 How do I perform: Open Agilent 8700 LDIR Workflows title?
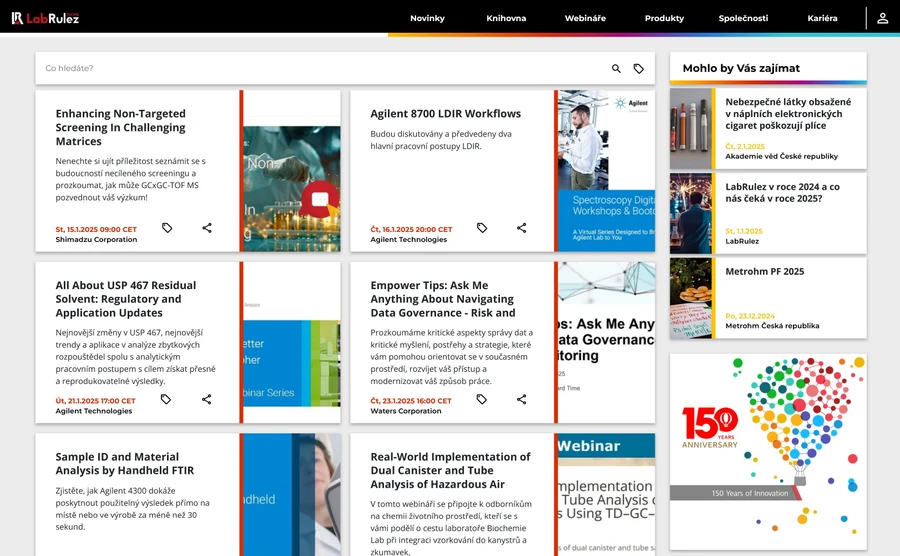pyautogui.click(x=445, y=114)
